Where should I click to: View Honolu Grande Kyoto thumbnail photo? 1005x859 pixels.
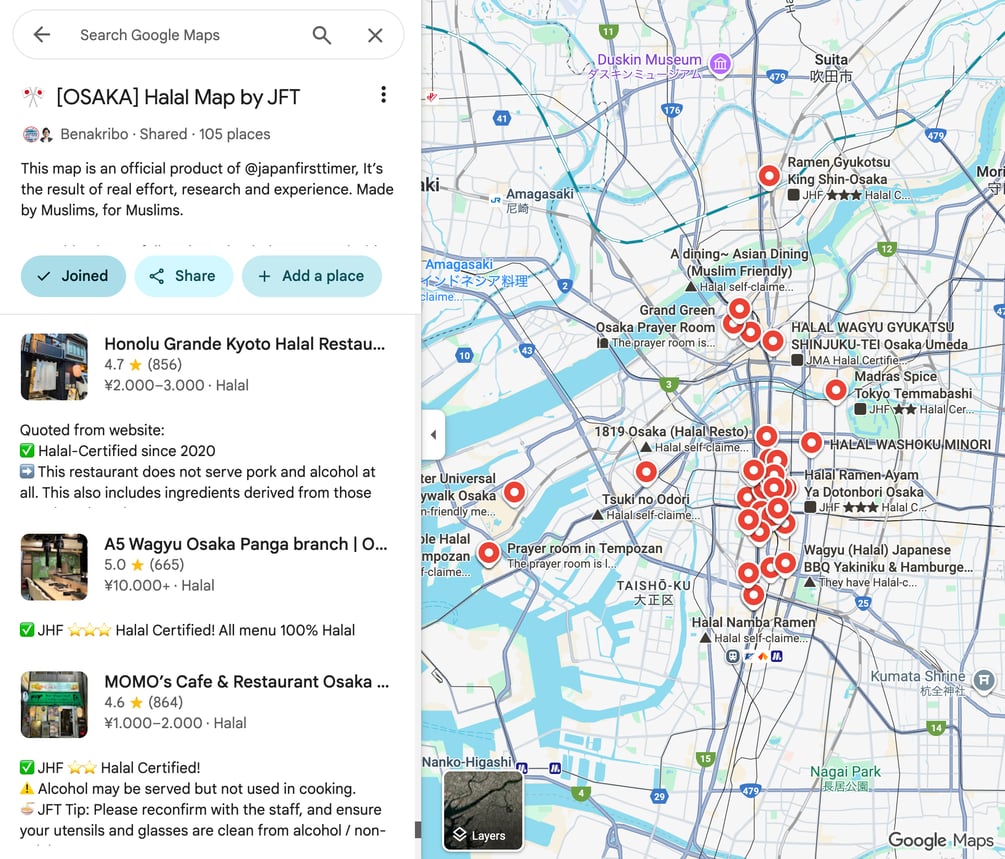click(x=54, y=367)
